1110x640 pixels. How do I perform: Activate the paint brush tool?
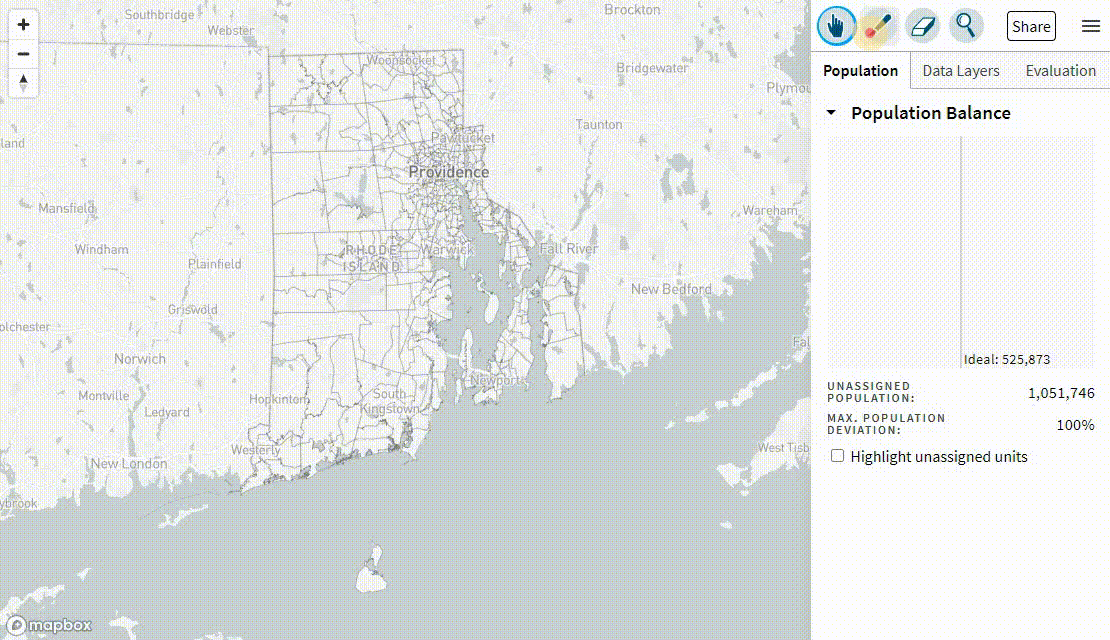point(879,26)
